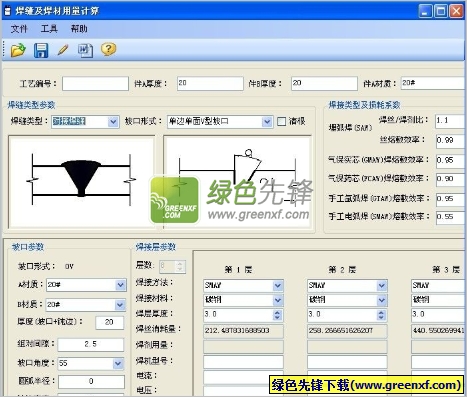
Task: Click the 组对间隙 field showing 2.5
Action: click(x=91, y=345)
